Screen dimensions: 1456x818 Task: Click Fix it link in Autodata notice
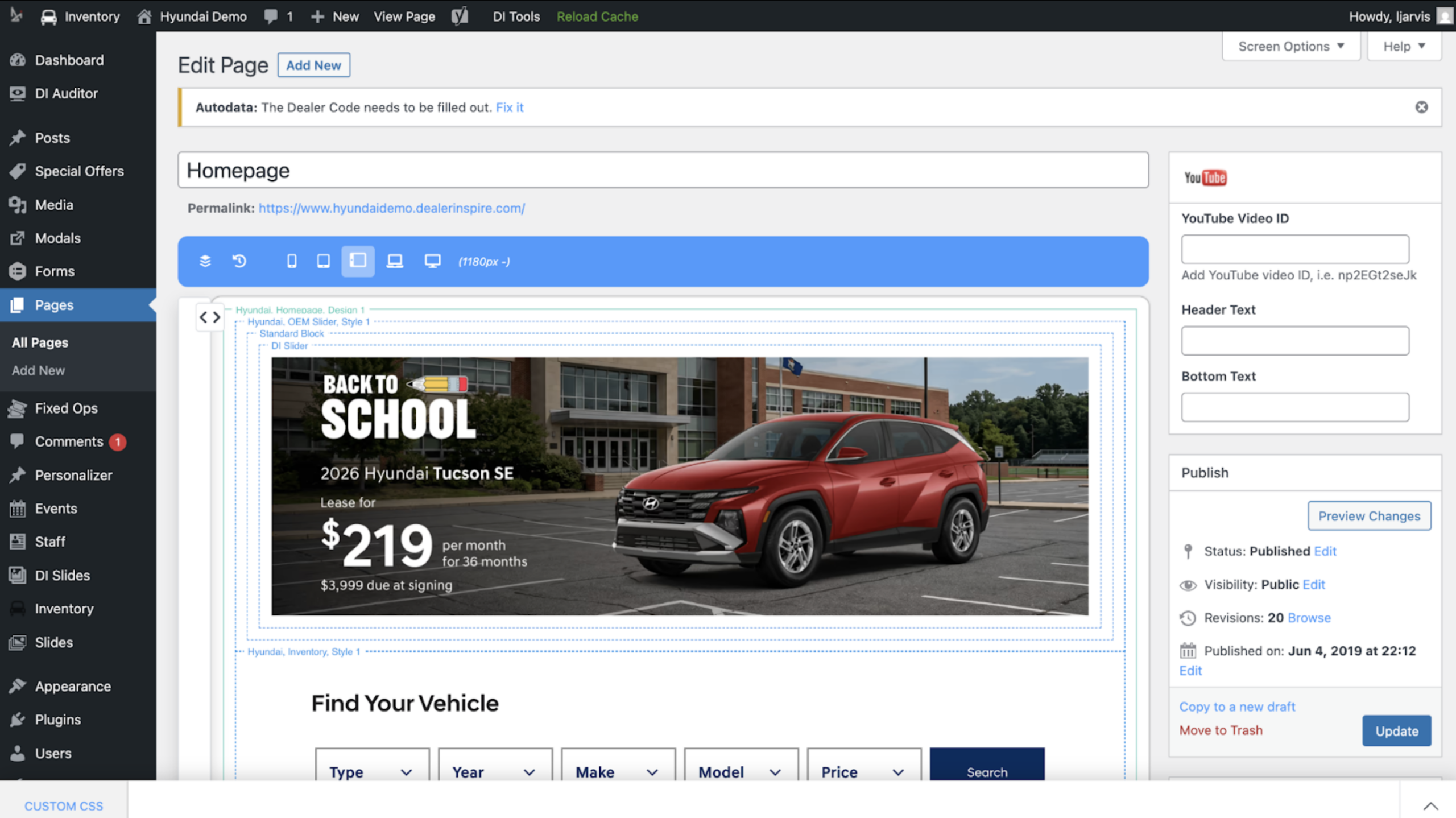509,107
